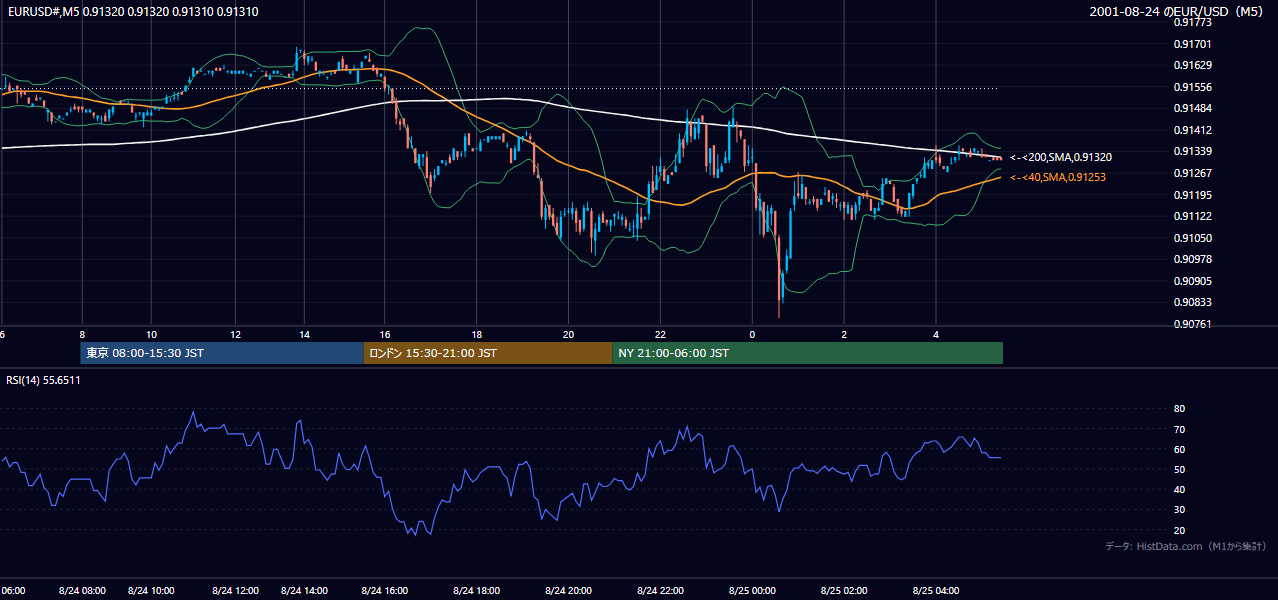Click RSI scale value 70

pyautogui.click(x=1179, y=429)
